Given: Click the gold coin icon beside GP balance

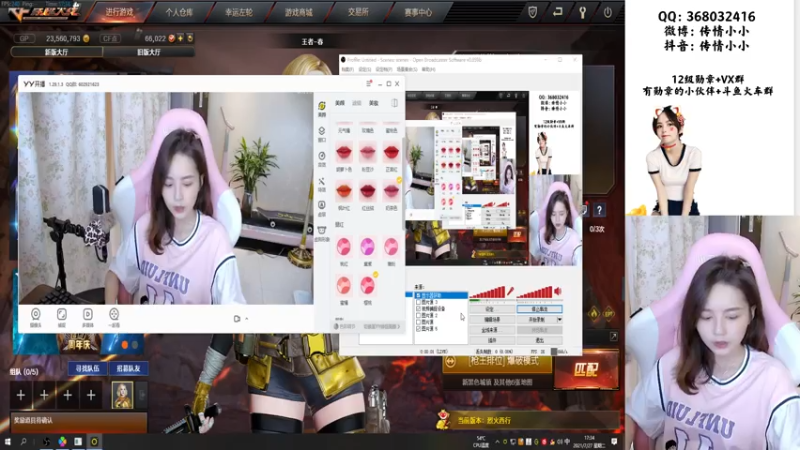Looking at the screenshot, I should point(86,38).
